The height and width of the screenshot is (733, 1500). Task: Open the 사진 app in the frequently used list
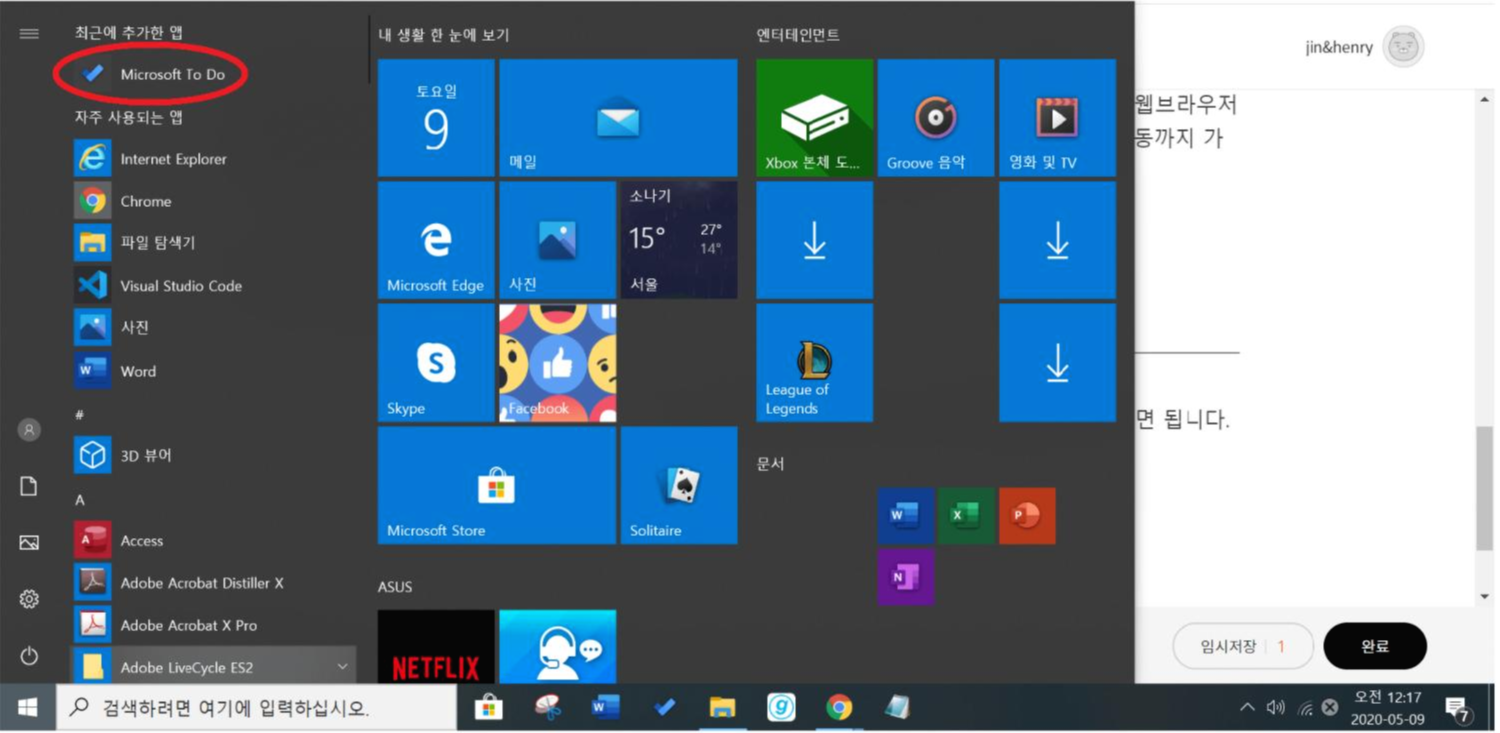213,328
